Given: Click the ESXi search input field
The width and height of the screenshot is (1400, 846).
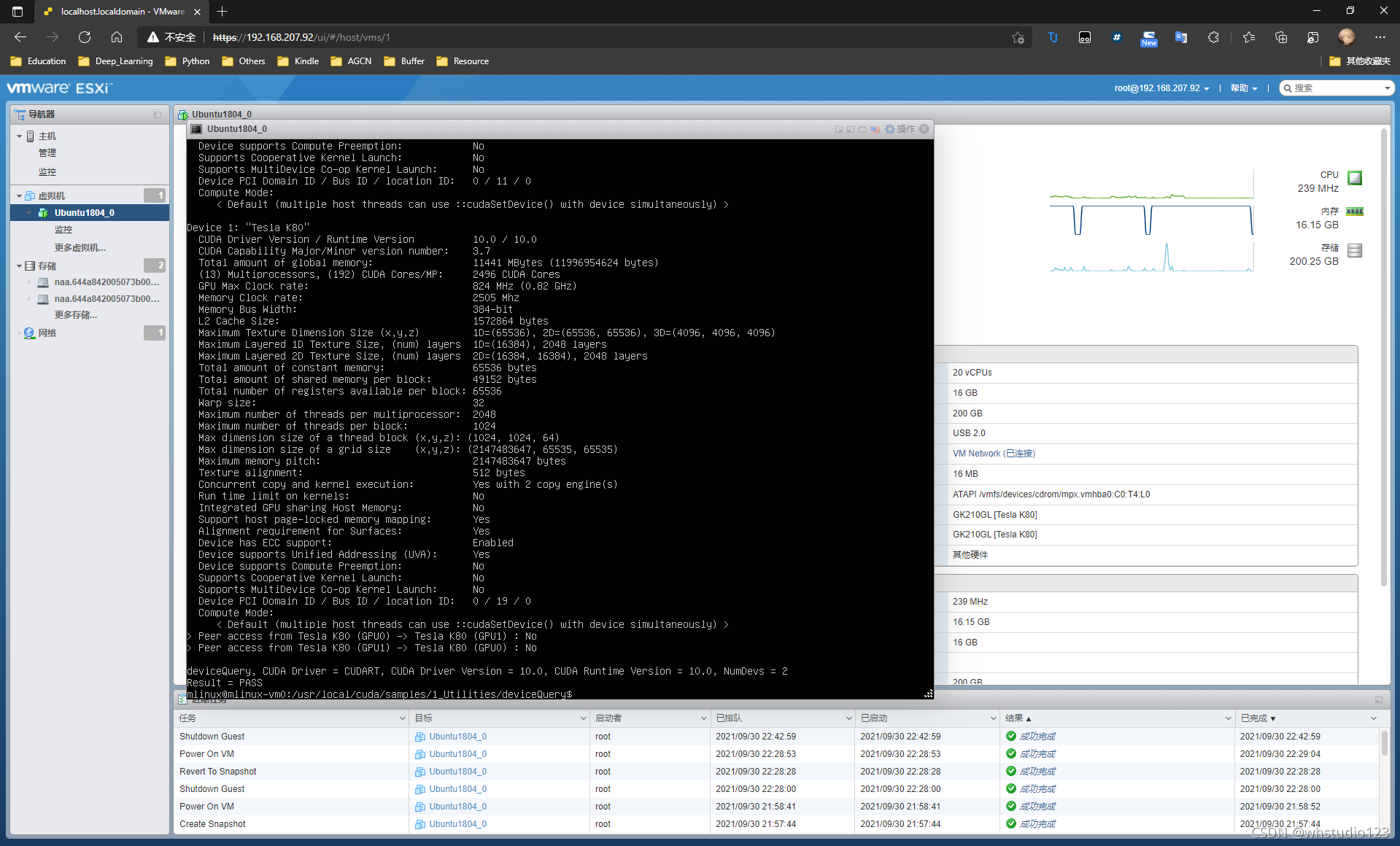Looking at the screenshot, I should [1337, 88].
